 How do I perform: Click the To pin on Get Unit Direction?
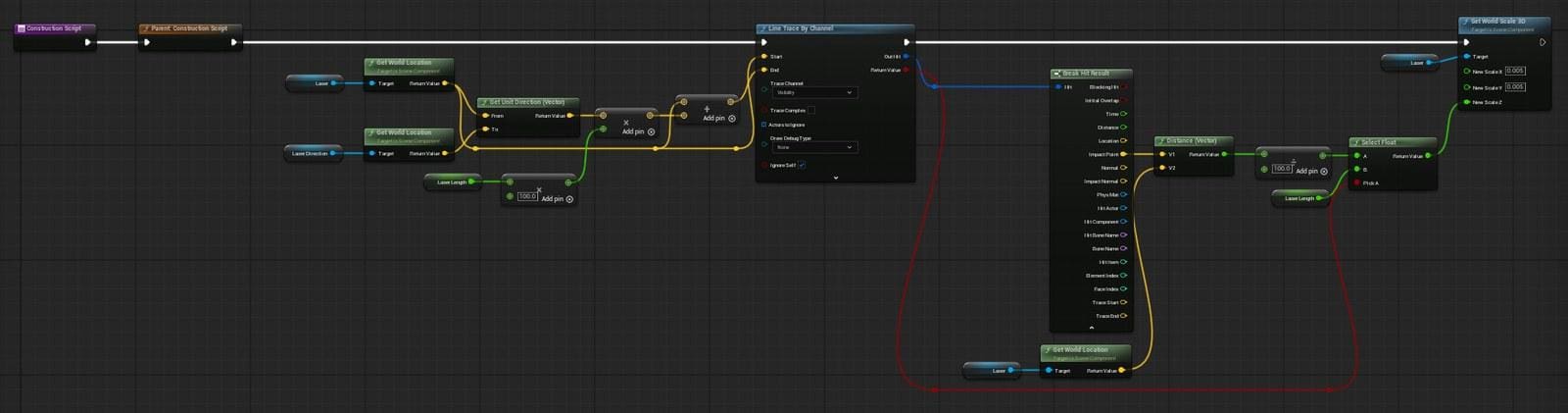[x=485, y=129]
